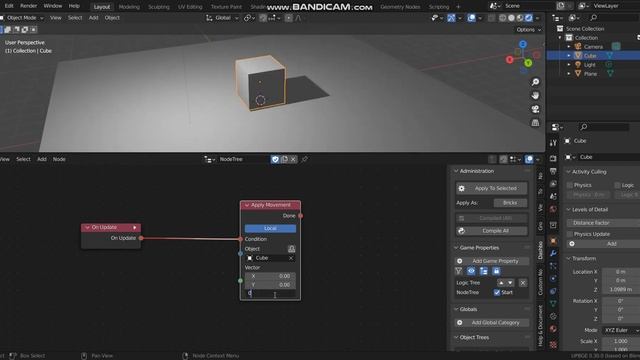This screenshot has width=640, height=360.
Task: Open the Geometry Nodes workspace tab
Action: click(x=400, y=7)
